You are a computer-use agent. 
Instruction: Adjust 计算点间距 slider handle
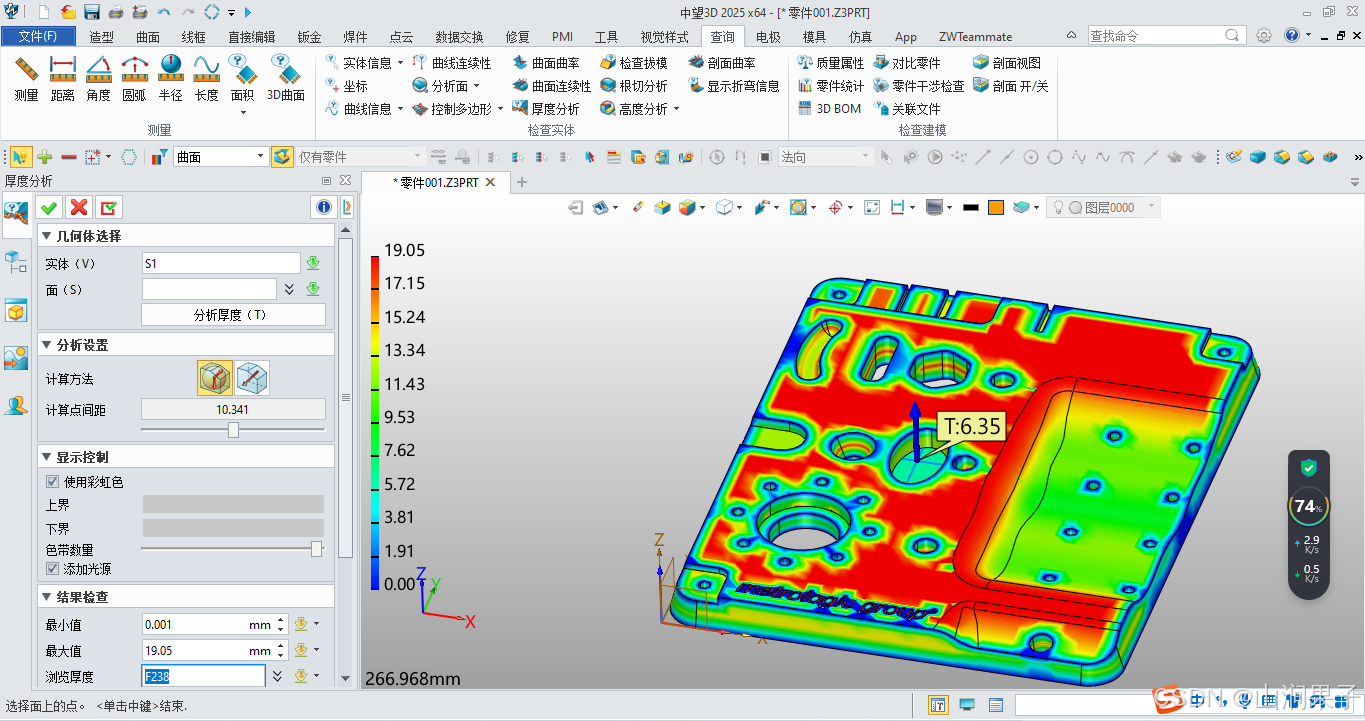233,429
